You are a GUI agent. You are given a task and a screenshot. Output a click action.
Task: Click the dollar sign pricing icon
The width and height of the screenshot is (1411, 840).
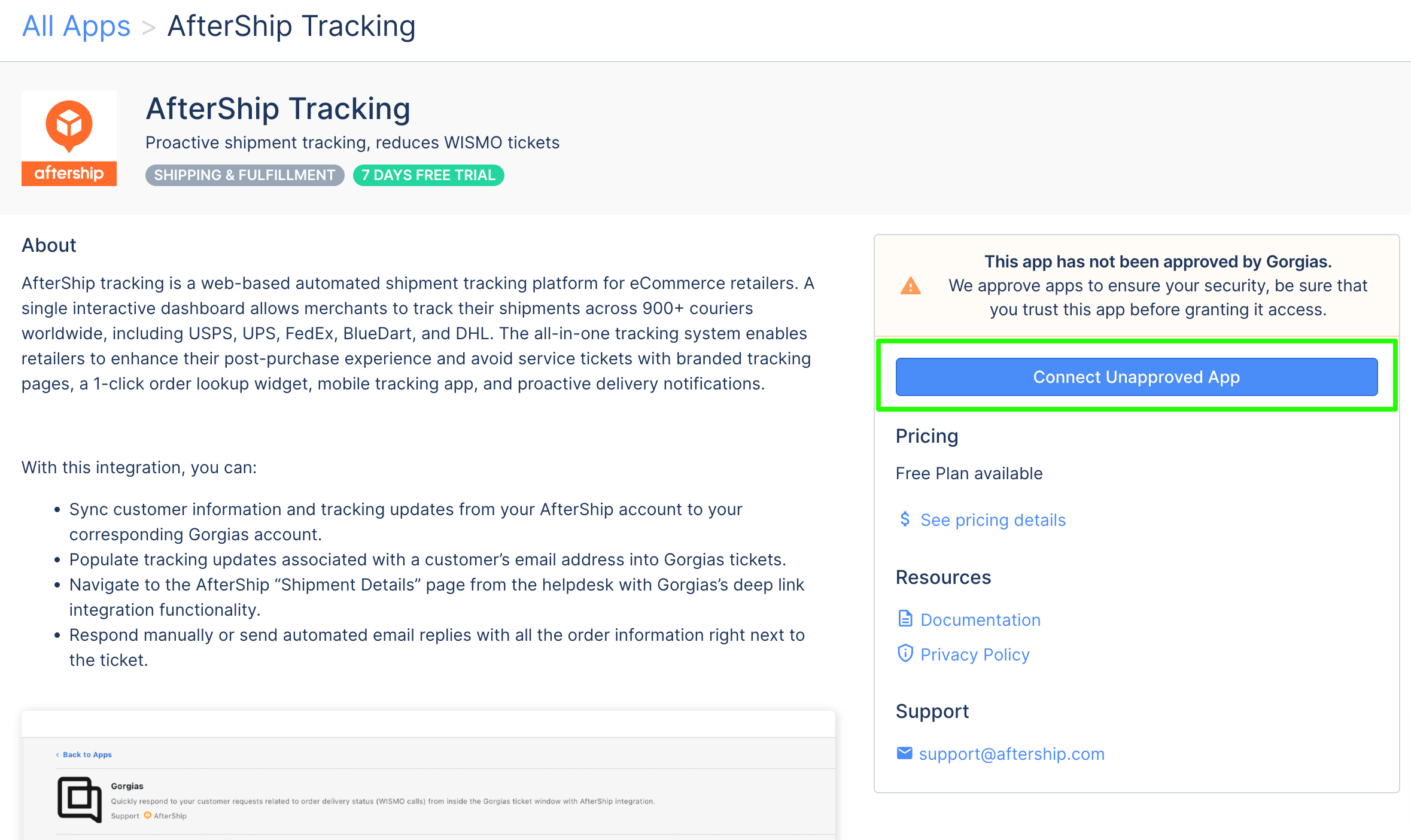click(x=905, y=519)
